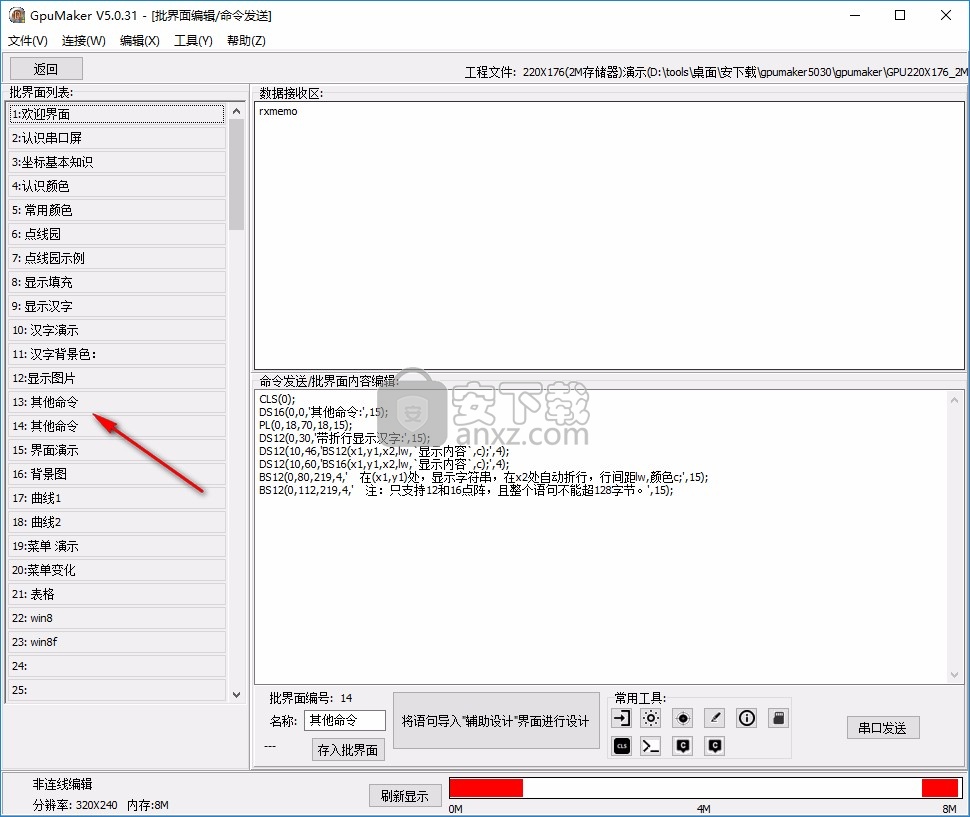
Task: Click the 名称 input field containing 其他命令
Action: (345, 721)
